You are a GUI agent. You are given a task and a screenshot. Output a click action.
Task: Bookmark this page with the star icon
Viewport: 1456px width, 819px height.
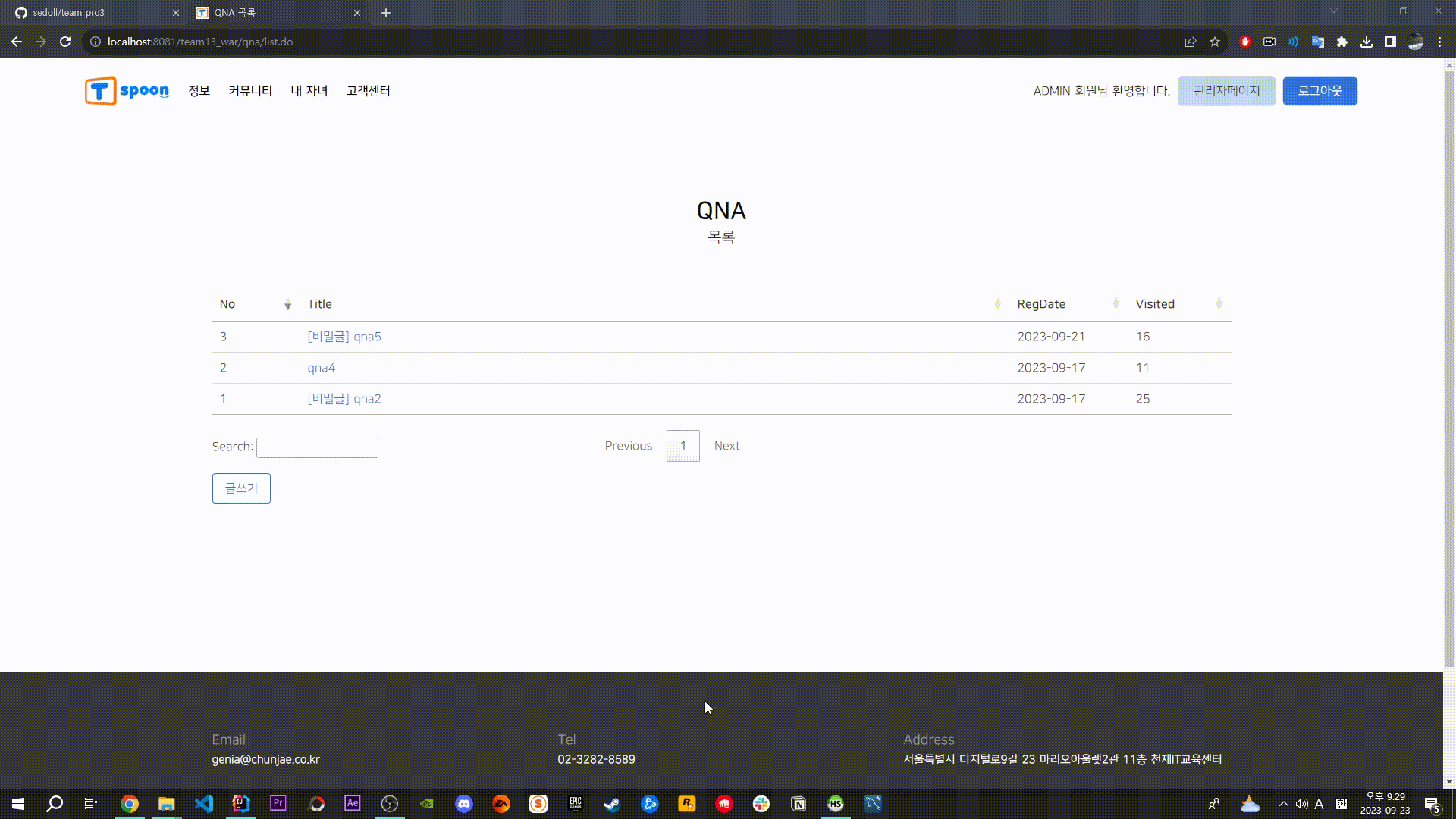[x=1215, y=42]
